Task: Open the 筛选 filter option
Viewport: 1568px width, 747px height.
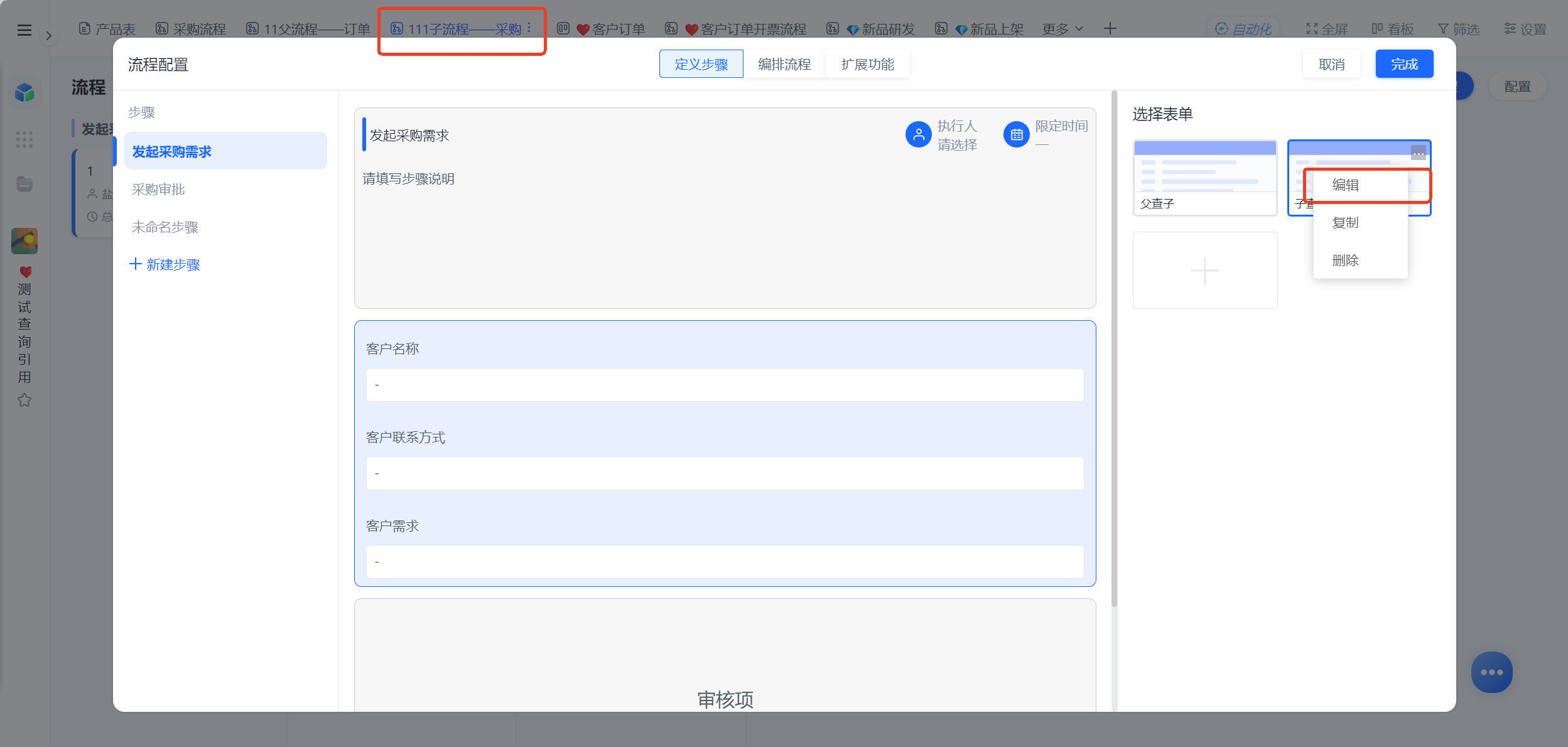Action: pos(1459,29)
